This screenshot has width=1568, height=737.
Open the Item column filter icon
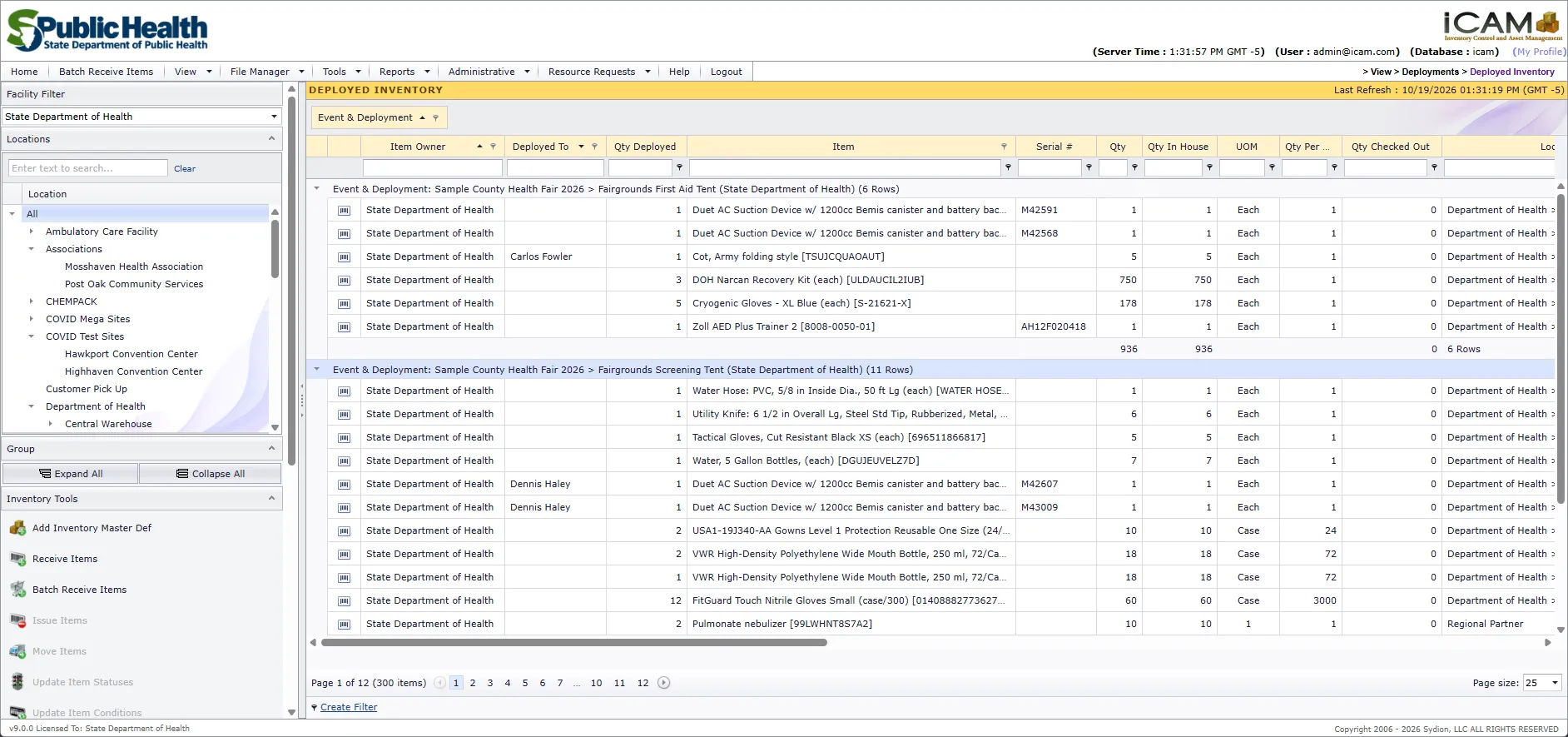click(x=1004, y=147)
